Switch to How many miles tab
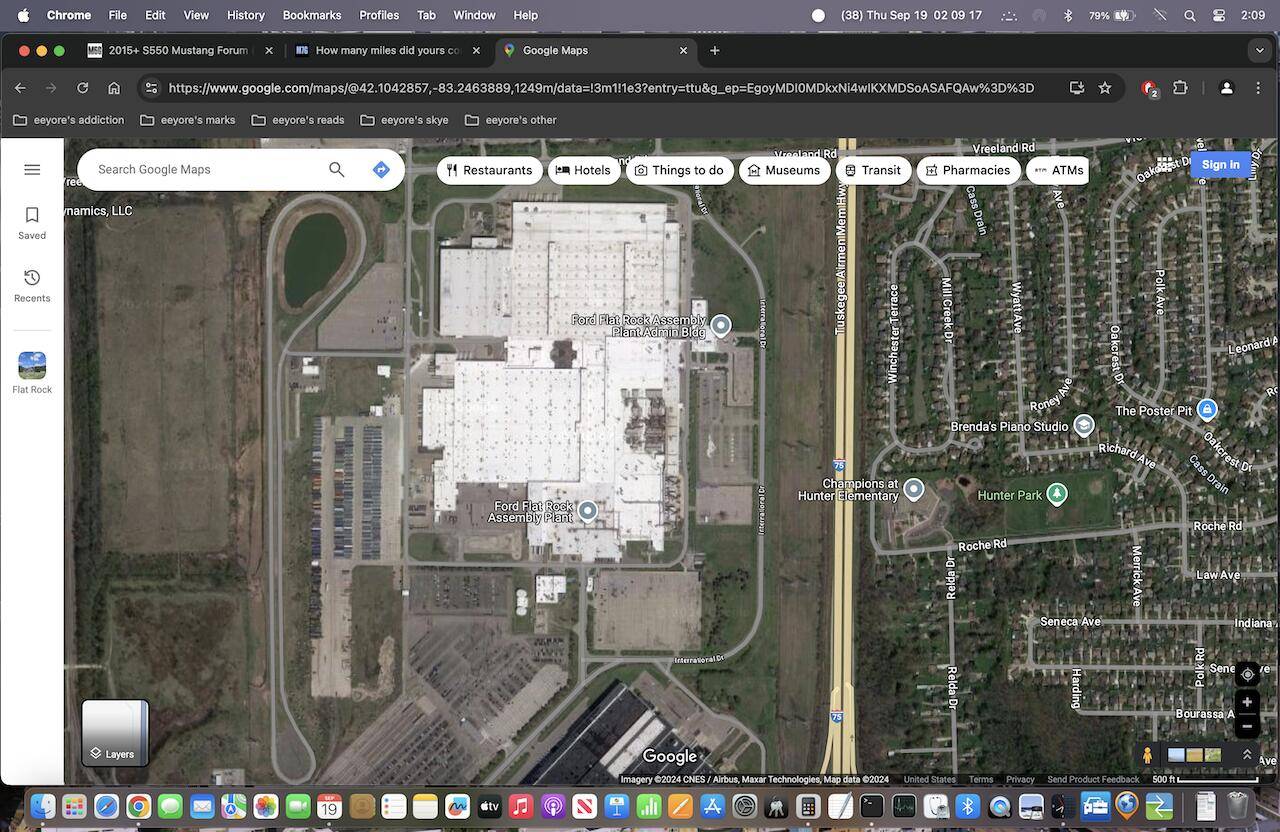Image resolution: width=1280 pixels, height=832 pixels. 388,50
